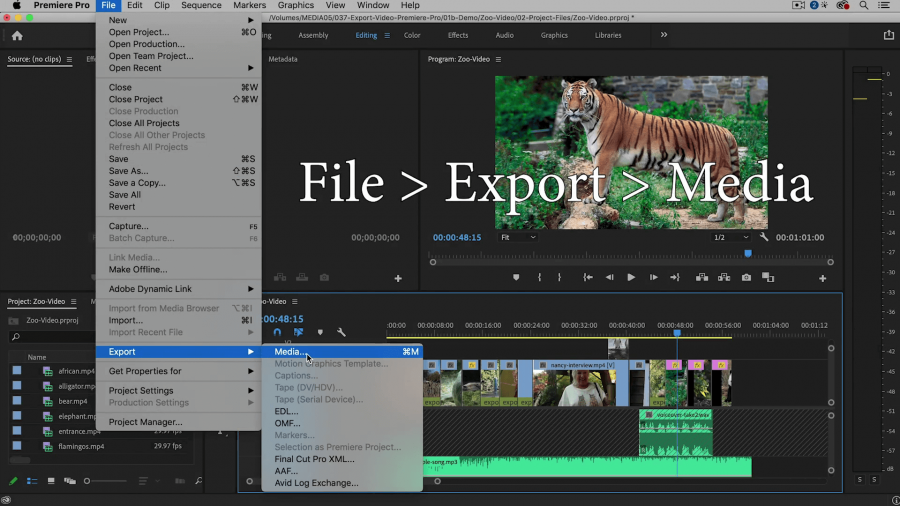Click Comparison View icon
Viewport: 900px width, 506px height.
[x=768, y=278]
